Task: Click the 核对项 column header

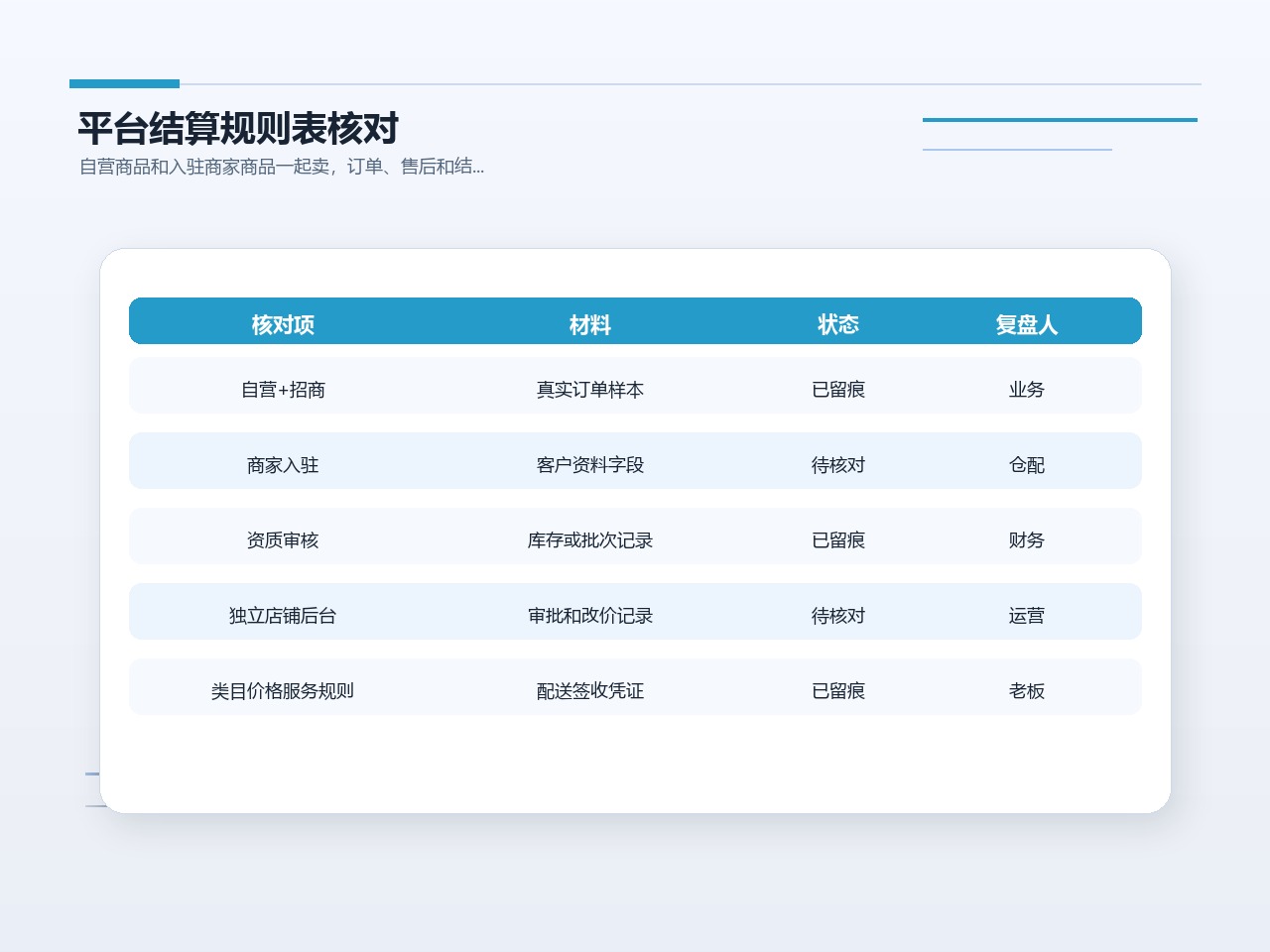Action: pos(283,324)
